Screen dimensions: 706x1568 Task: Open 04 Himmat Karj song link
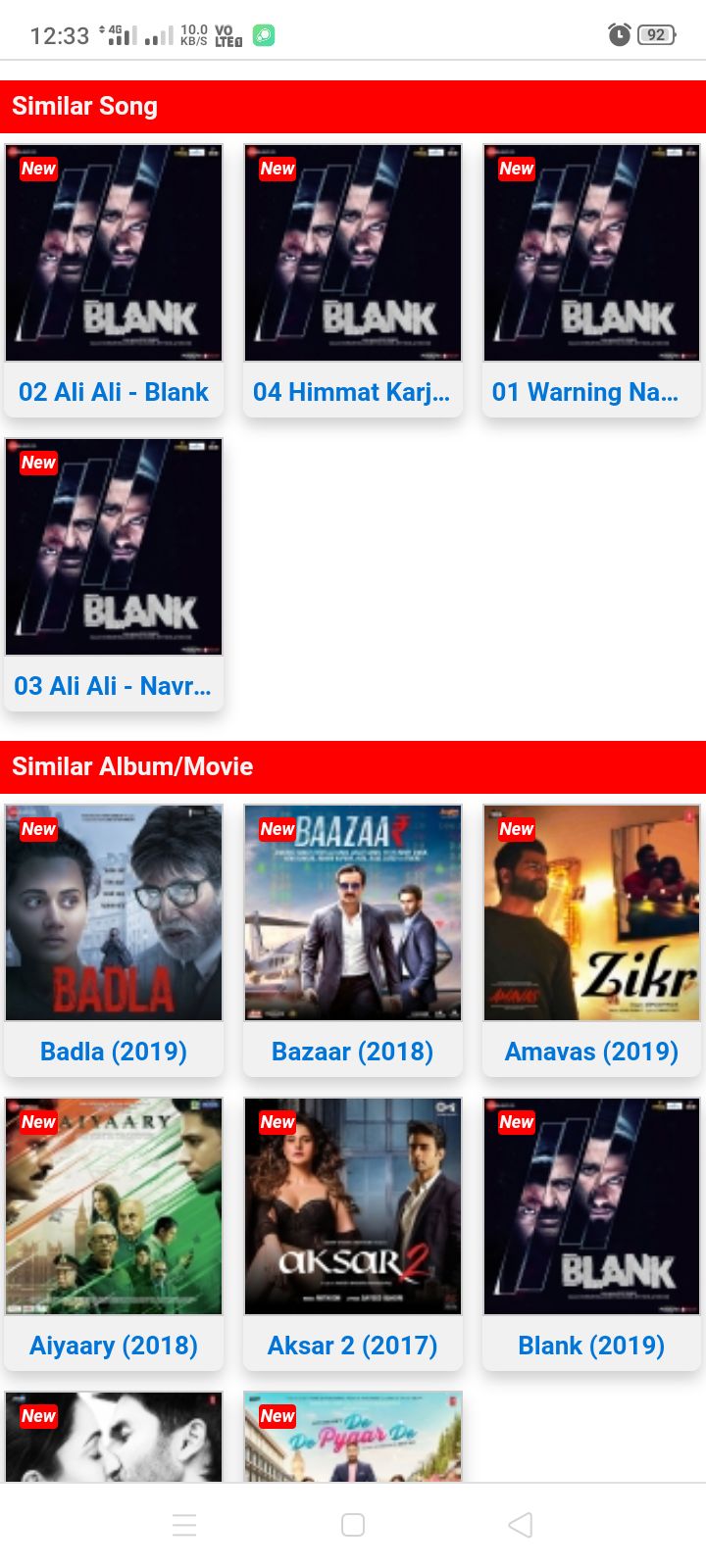tap(352, 392)
